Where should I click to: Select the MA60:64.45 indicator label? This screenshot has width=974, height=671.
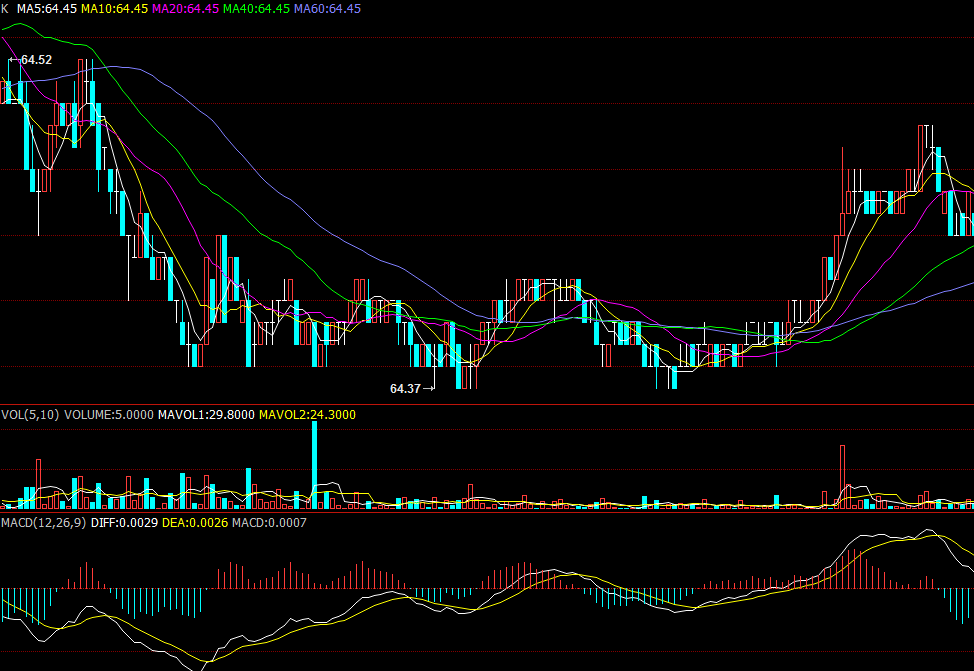[327, 9]
